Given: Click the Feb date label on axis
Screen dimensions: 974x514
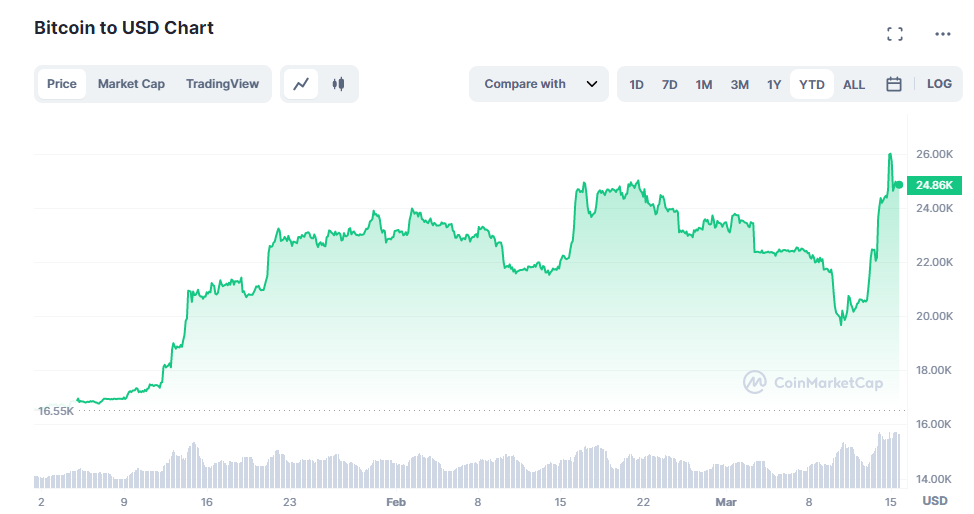Looking at the screenshot, I should [x=396, y=502].
